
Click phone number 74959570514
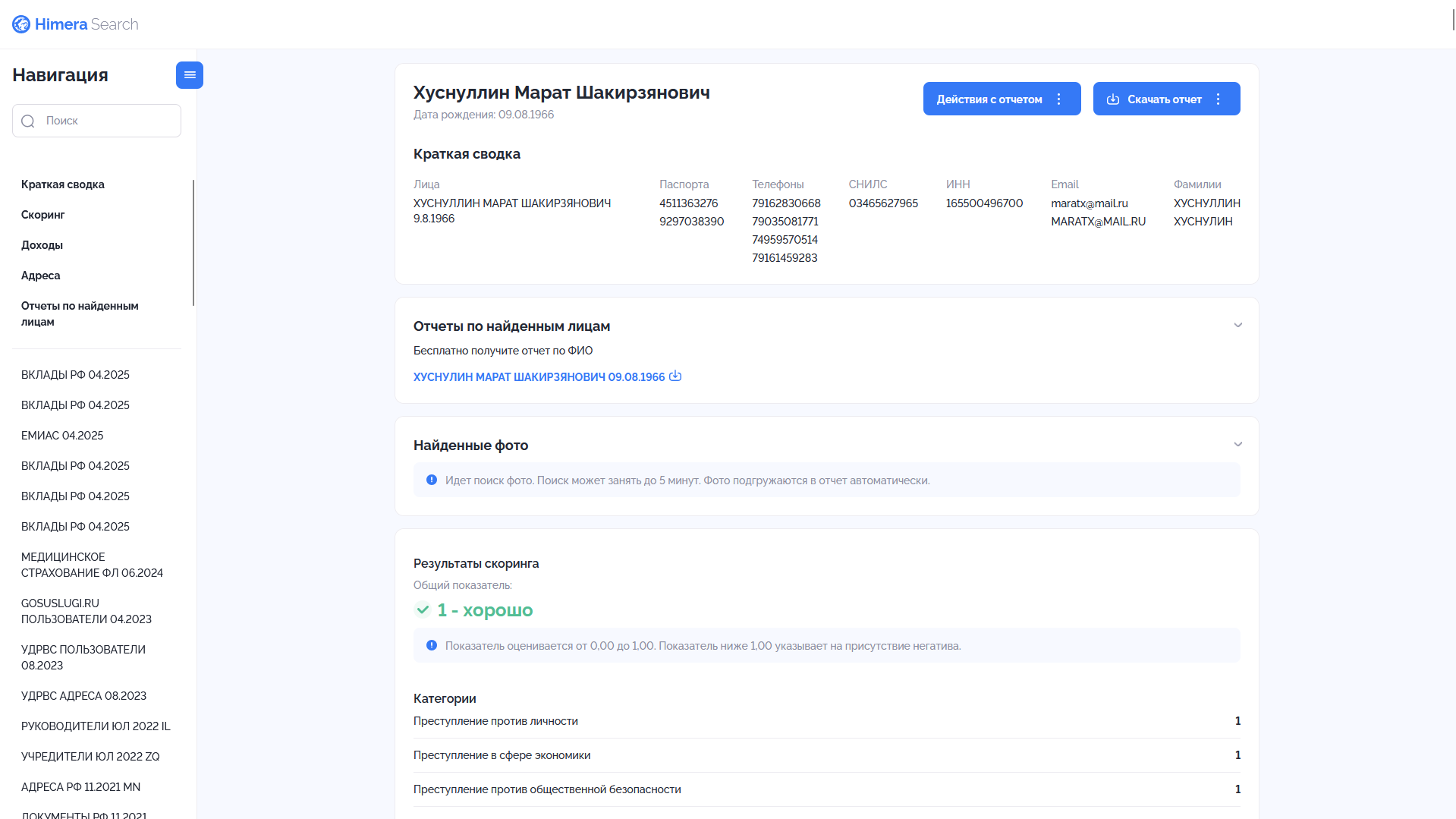pyautogui.click(x=785, y=240)
